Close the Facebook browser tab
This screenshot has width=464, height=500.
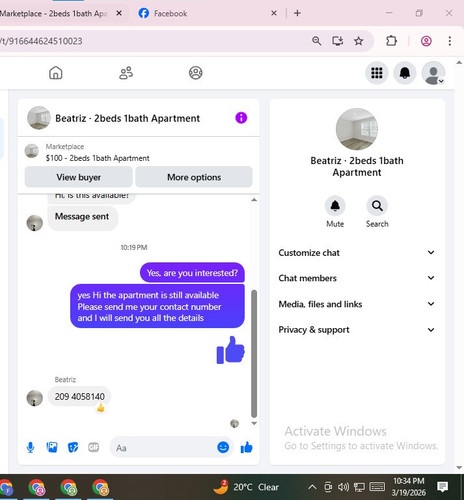(x=274, y=13)
